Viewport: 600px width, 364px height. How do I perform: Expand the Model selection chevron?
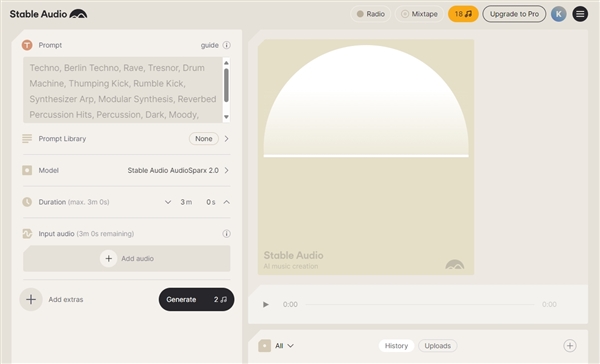point(227,170)
